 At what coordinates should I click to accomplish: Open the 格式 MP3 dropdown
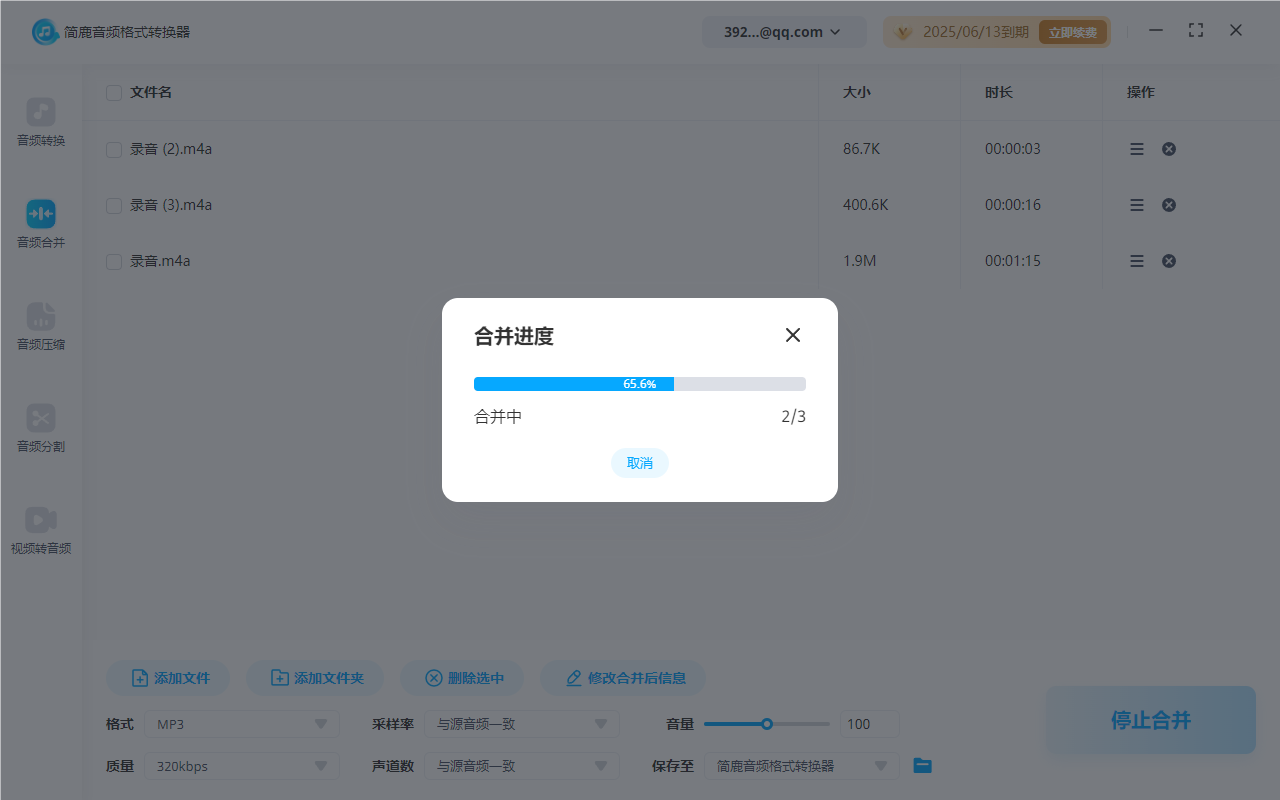point(241,723)
